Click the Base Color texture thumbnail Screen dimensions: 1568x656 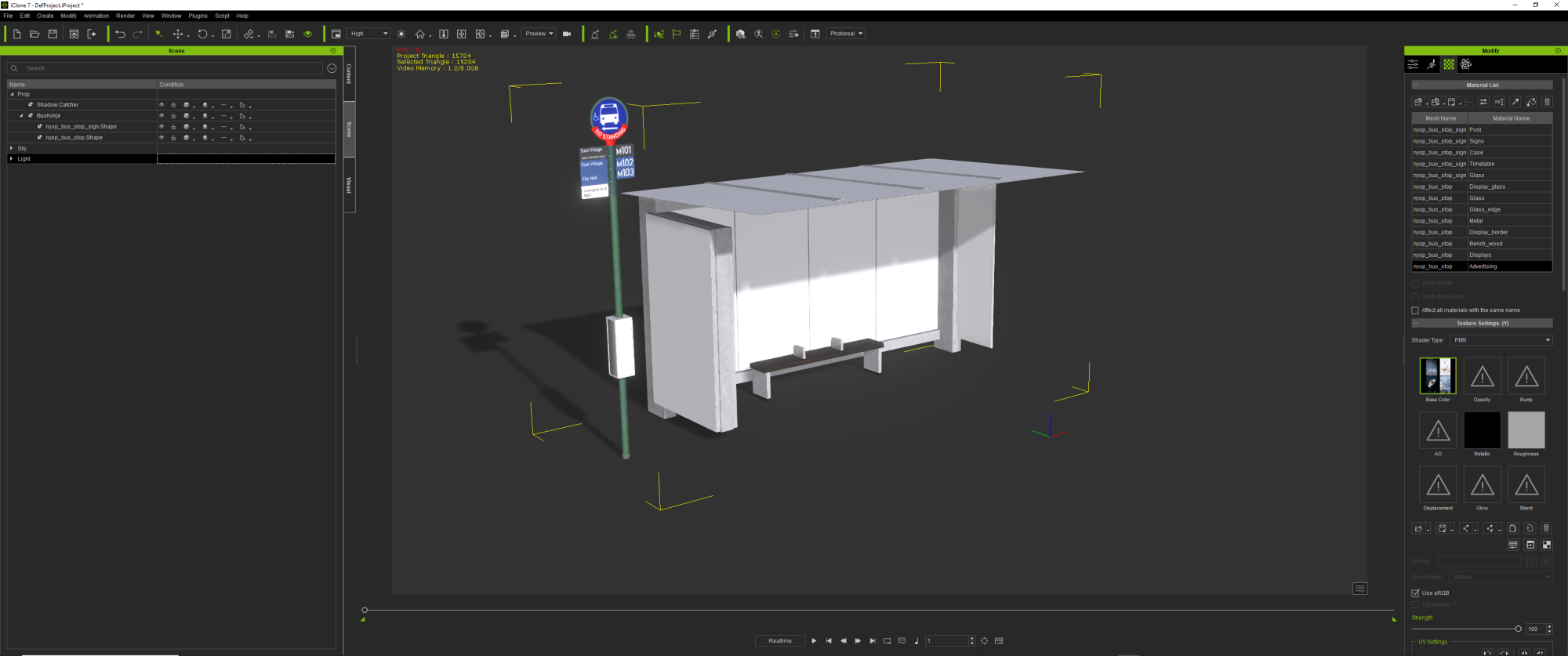pos(1438,376)
